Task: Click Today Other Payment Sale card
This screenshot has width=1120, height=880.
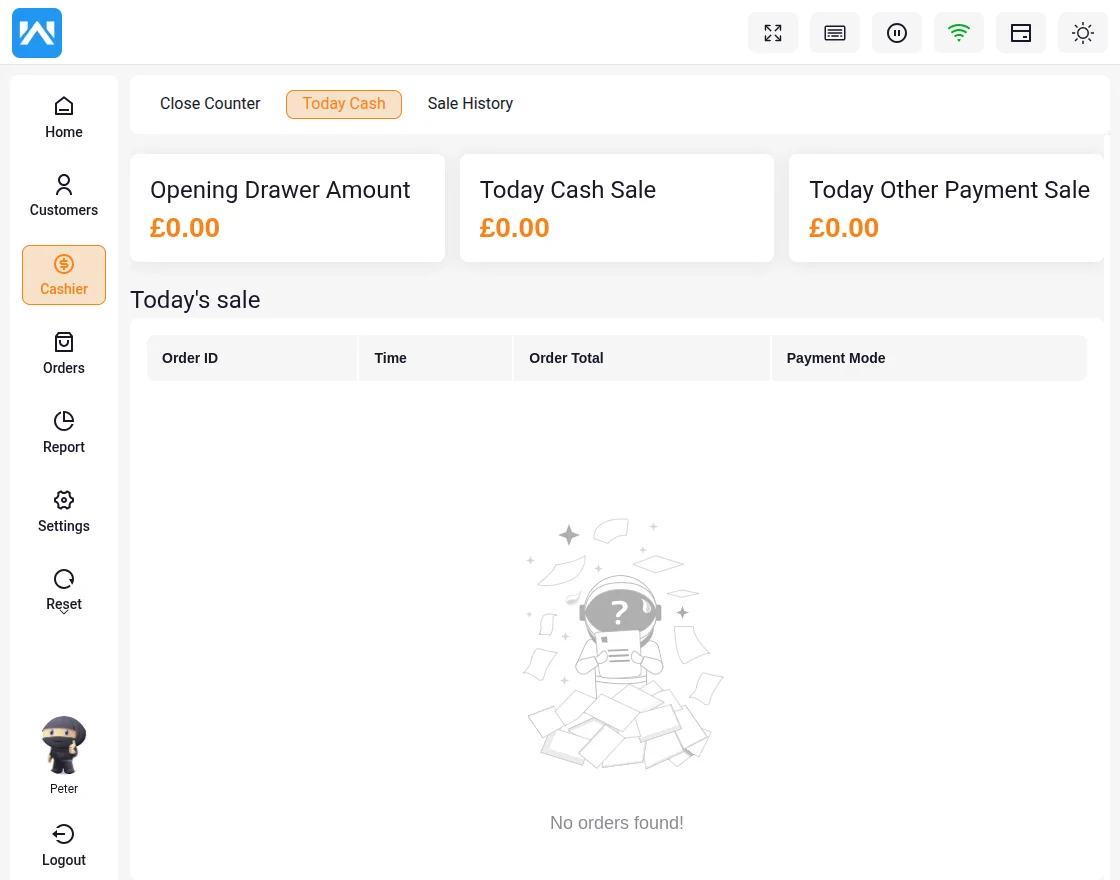Action: pyautogui.click(x=946, y=208)
